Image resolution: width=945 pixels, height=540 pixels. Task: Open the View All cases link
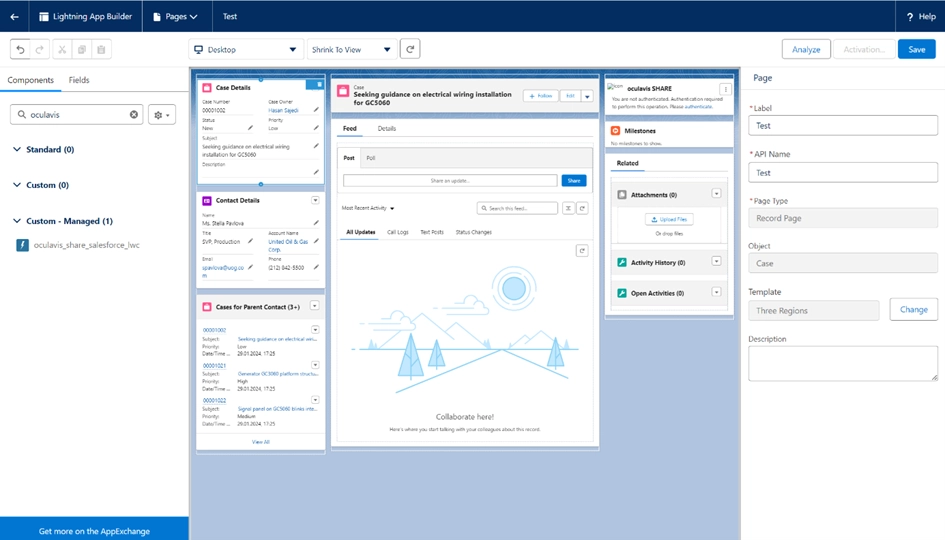(x=260, y=442)
